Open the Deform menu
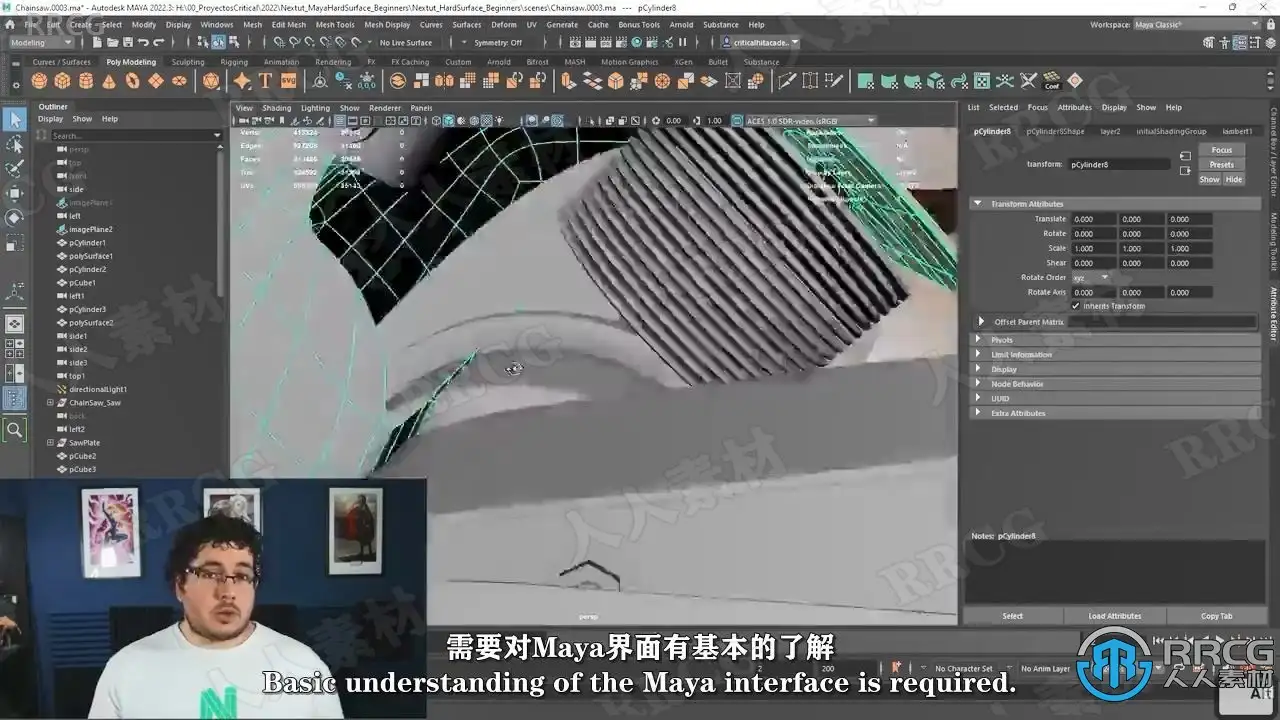The width and height of the screenshot is (1280, 720). point(504,24)
